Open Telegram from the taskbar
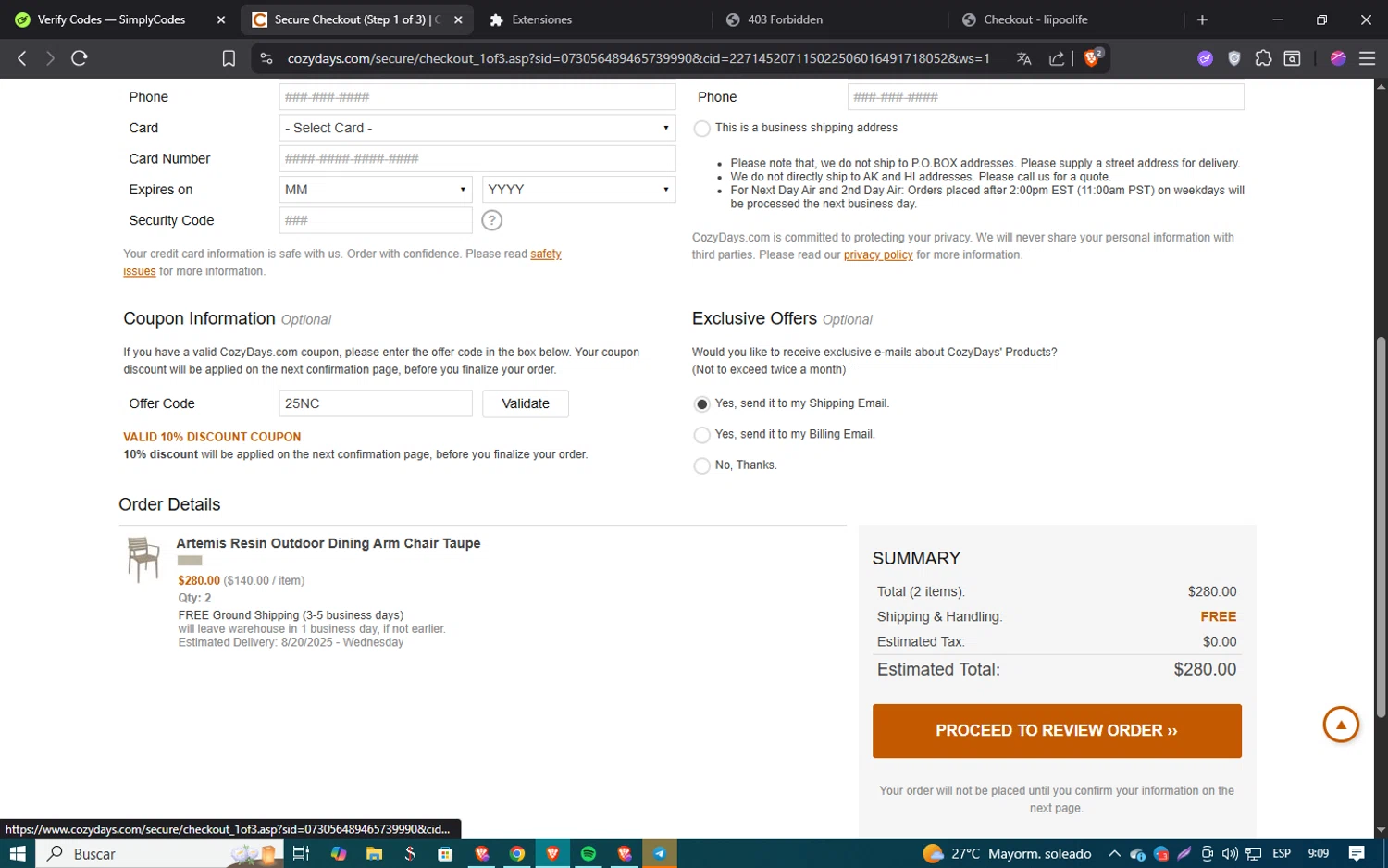 point(660,853)
